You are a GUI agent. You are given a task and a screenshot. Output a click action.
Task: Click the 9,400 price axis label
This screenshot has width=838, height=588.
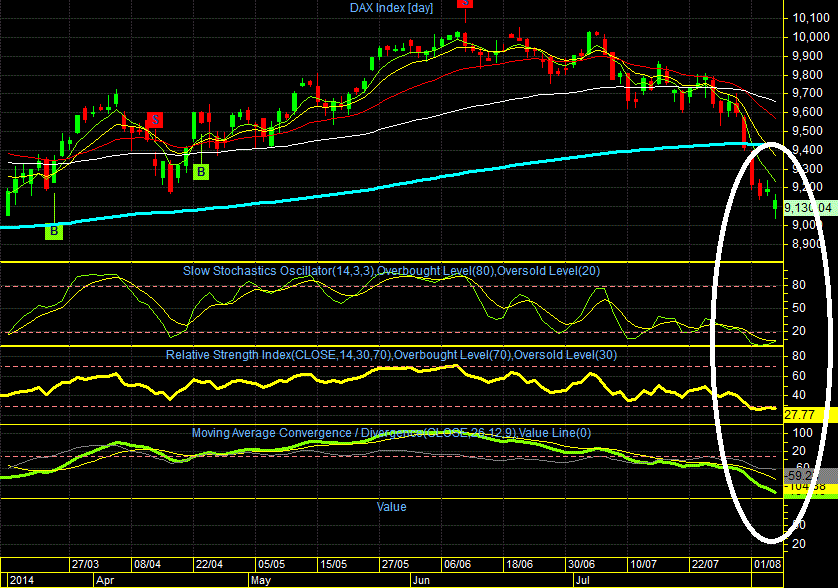click(807, 150)
